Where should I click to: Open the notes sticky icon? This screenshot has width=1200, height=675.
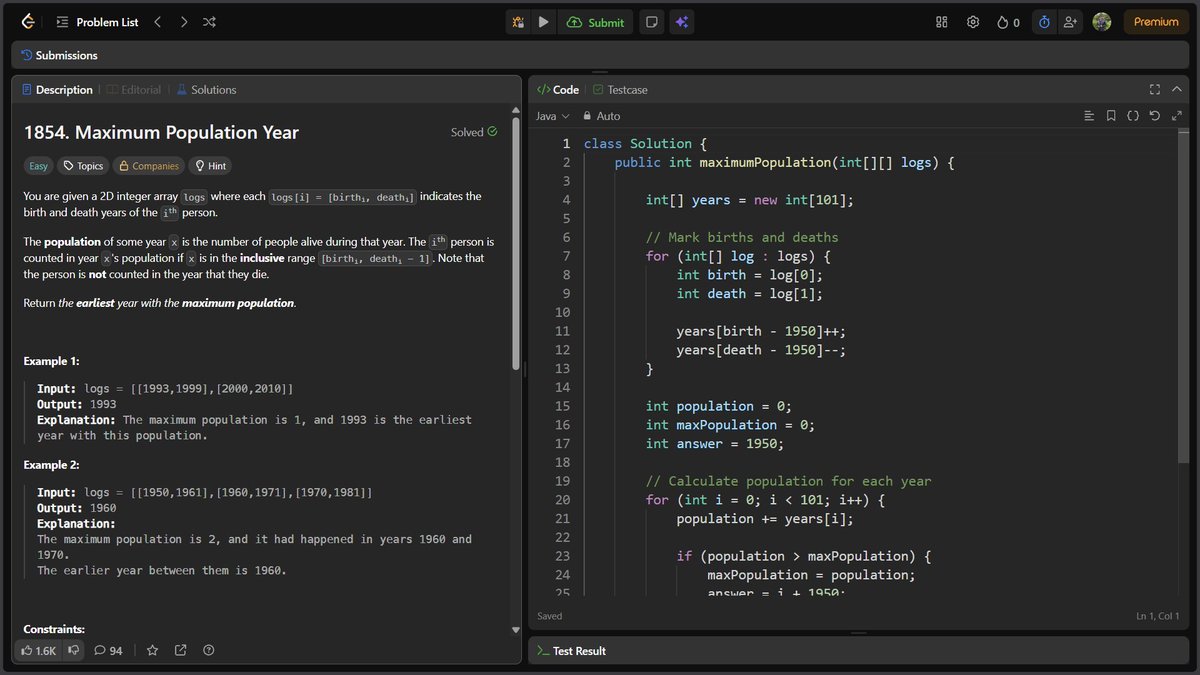[651, 22]
